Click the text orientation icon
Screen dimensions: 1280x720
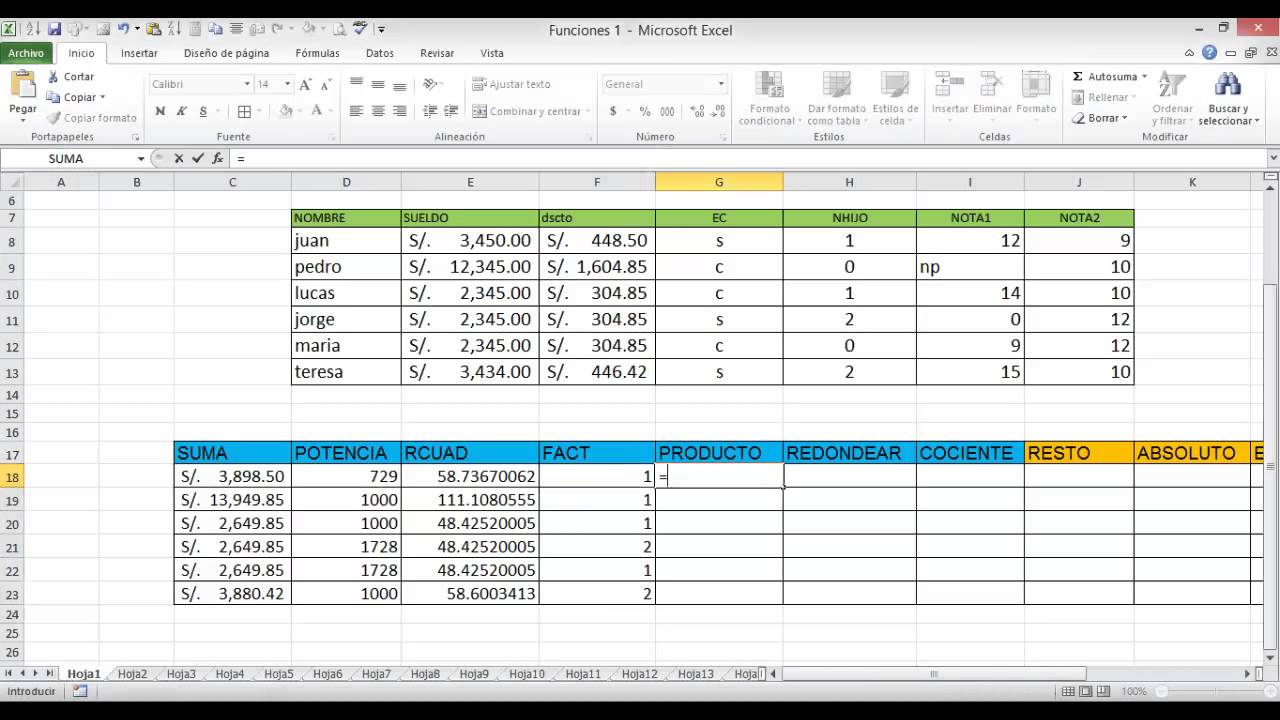(429, 85)
